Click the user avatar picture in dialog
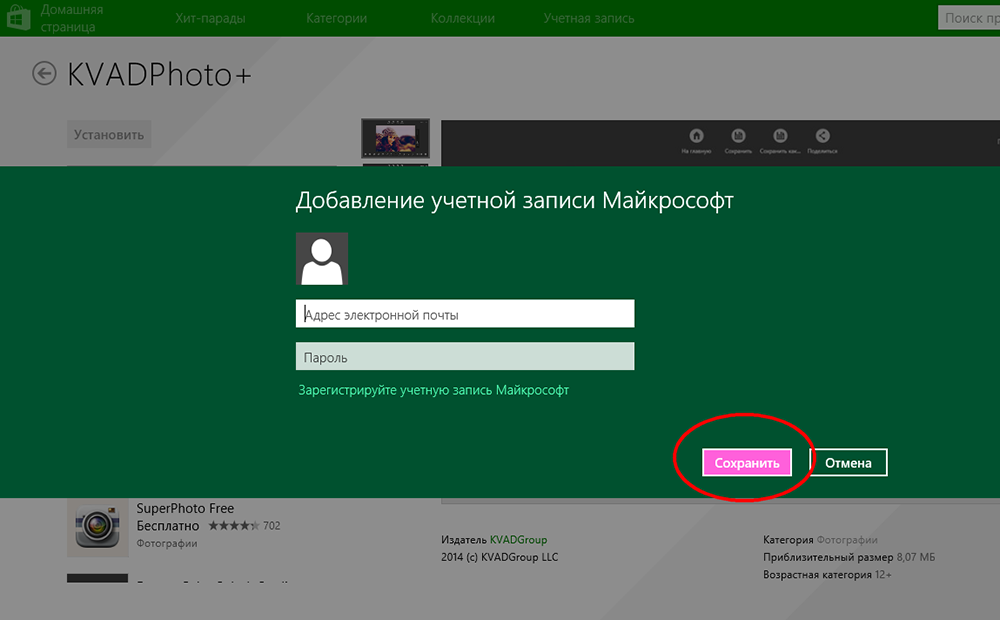The height and width of the screenshot is (620, 1000). (x=322, y=258)
